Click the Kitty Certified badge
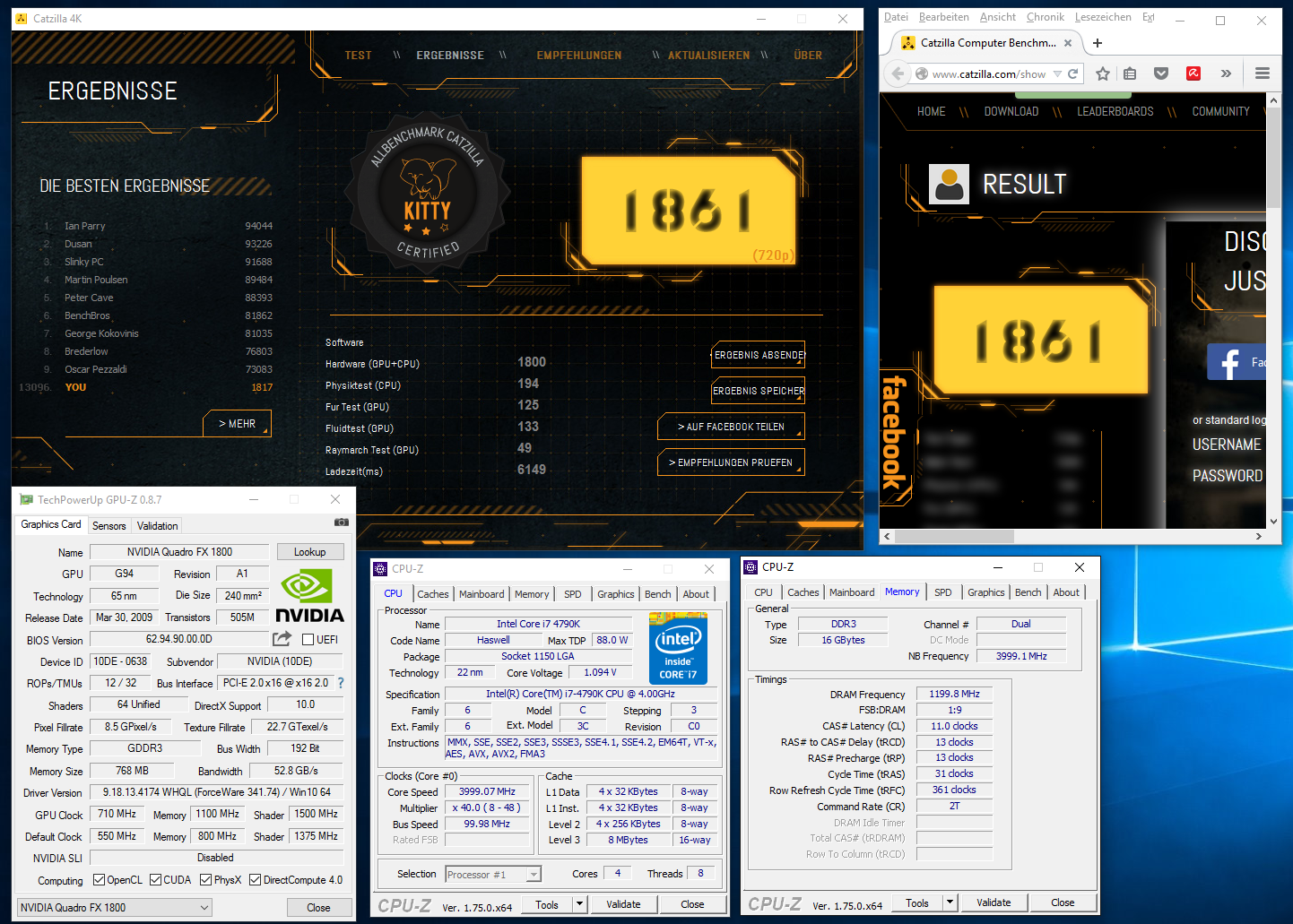 click(428, 193)
